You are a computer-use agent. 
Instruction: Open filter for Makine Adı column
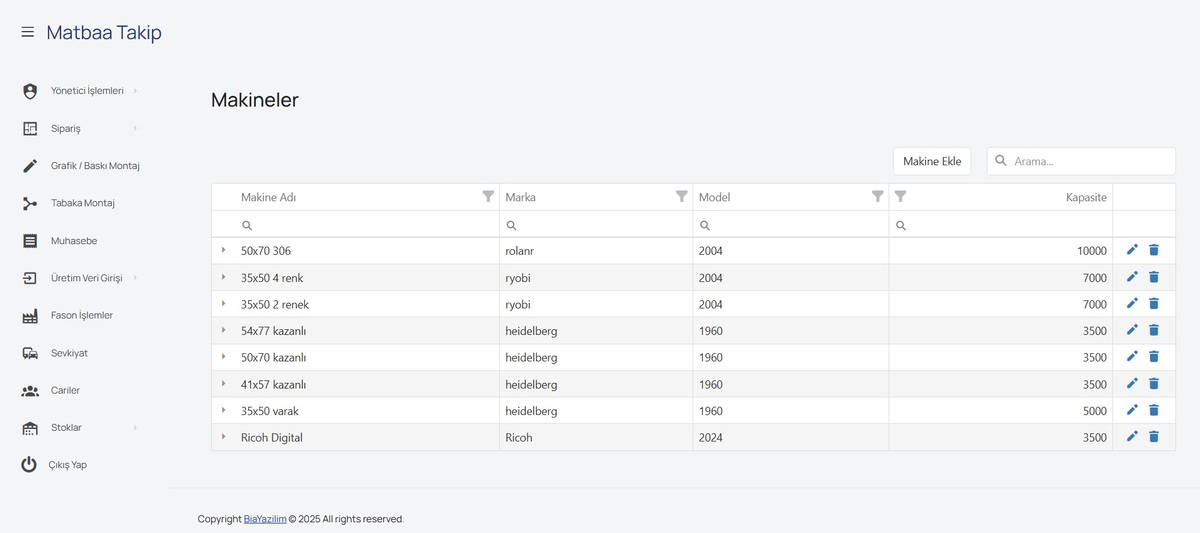488,197
